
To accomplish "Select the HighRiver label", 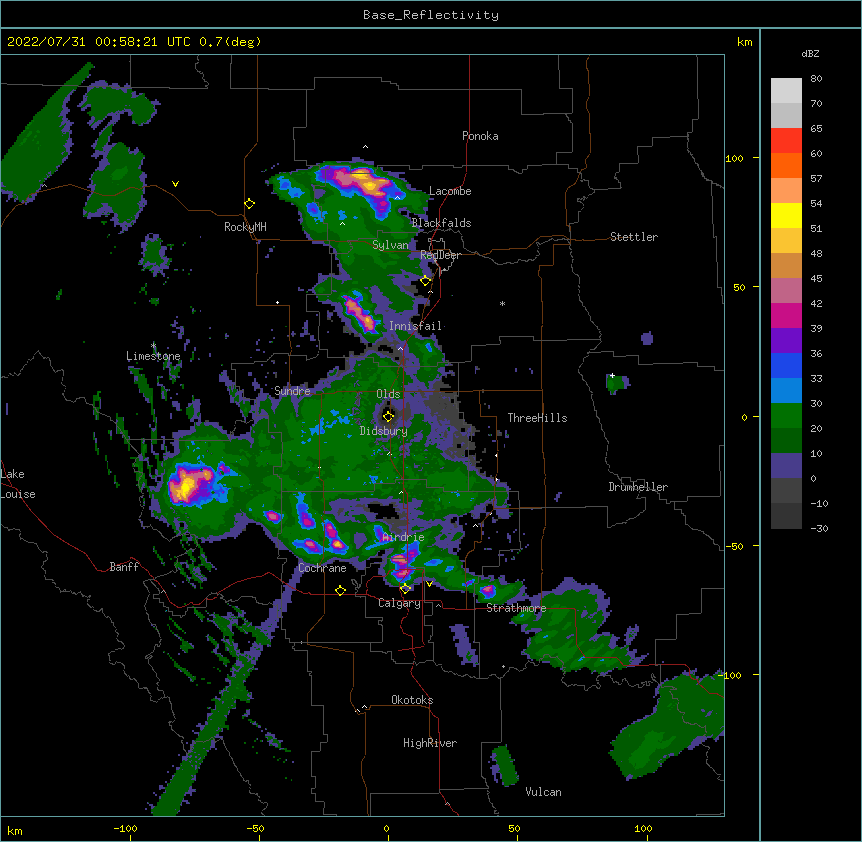I will coord(430,743).
